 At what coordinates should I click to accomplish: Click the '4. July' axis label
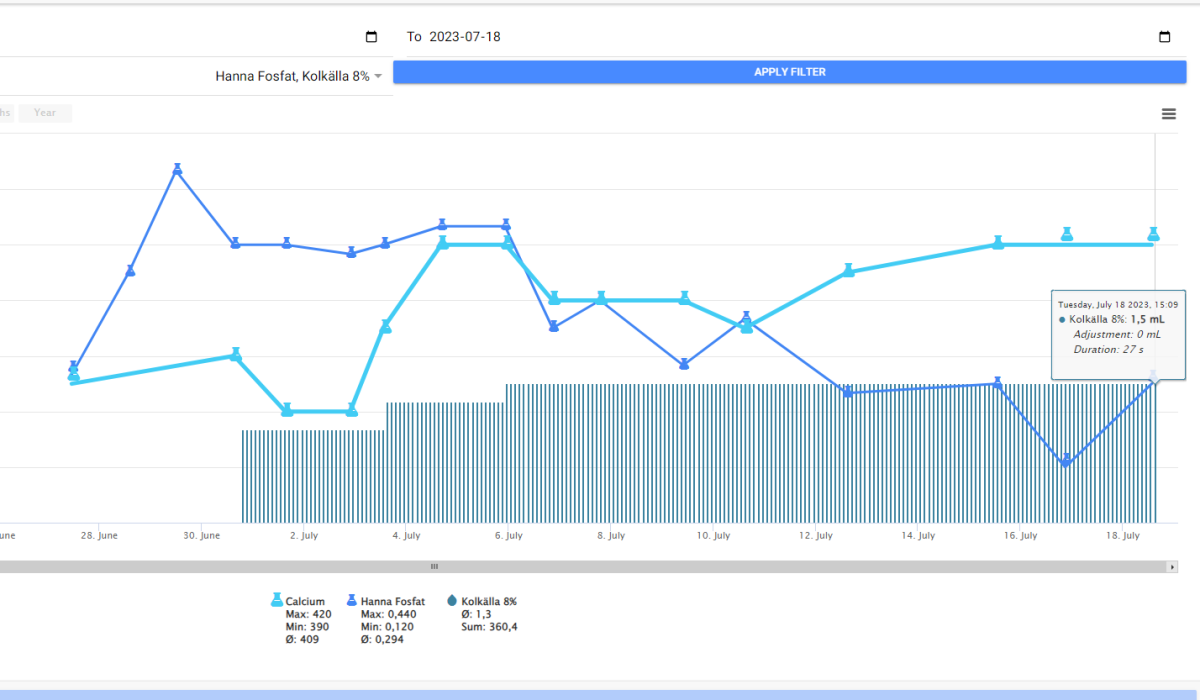406,536
